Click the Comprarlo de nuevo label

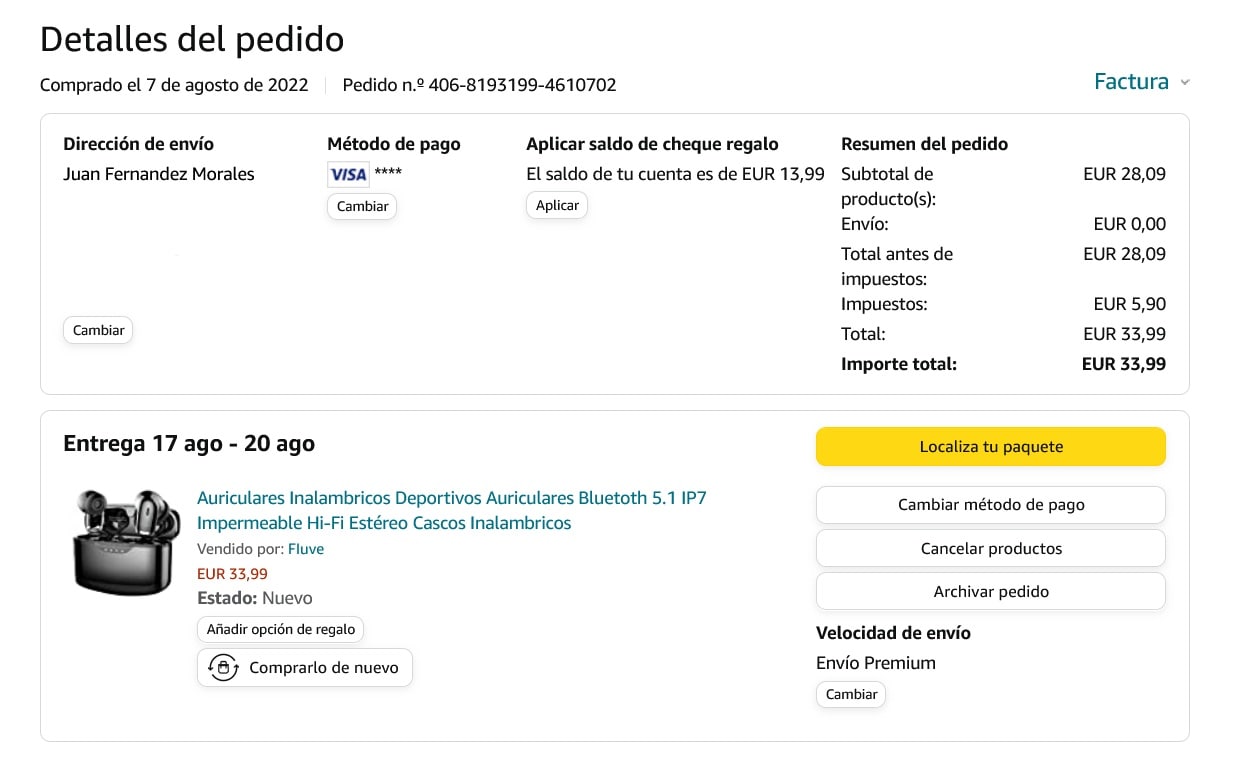323,667
